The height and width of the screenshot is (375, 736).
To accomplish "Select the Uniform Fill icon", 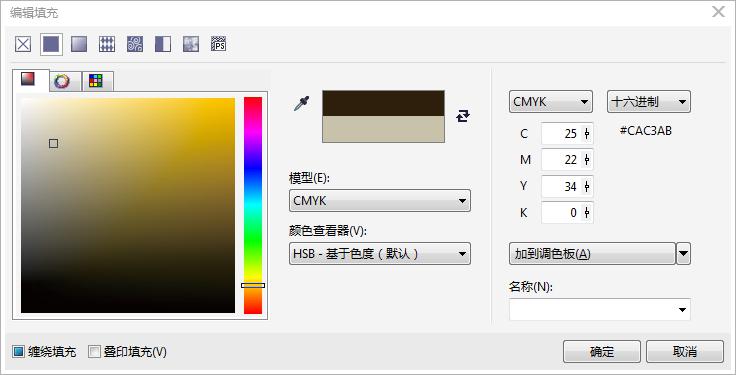I will tap(51, 45).
